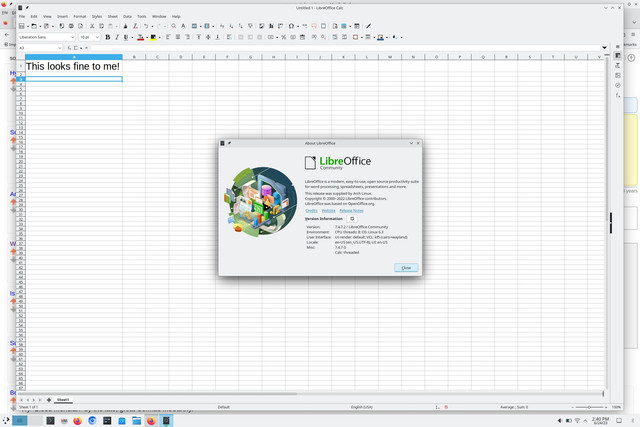Click the Font Color red swatch
The width and height of the screenshot is (640, 427).
pyautogui.click(x=141, y=37)
